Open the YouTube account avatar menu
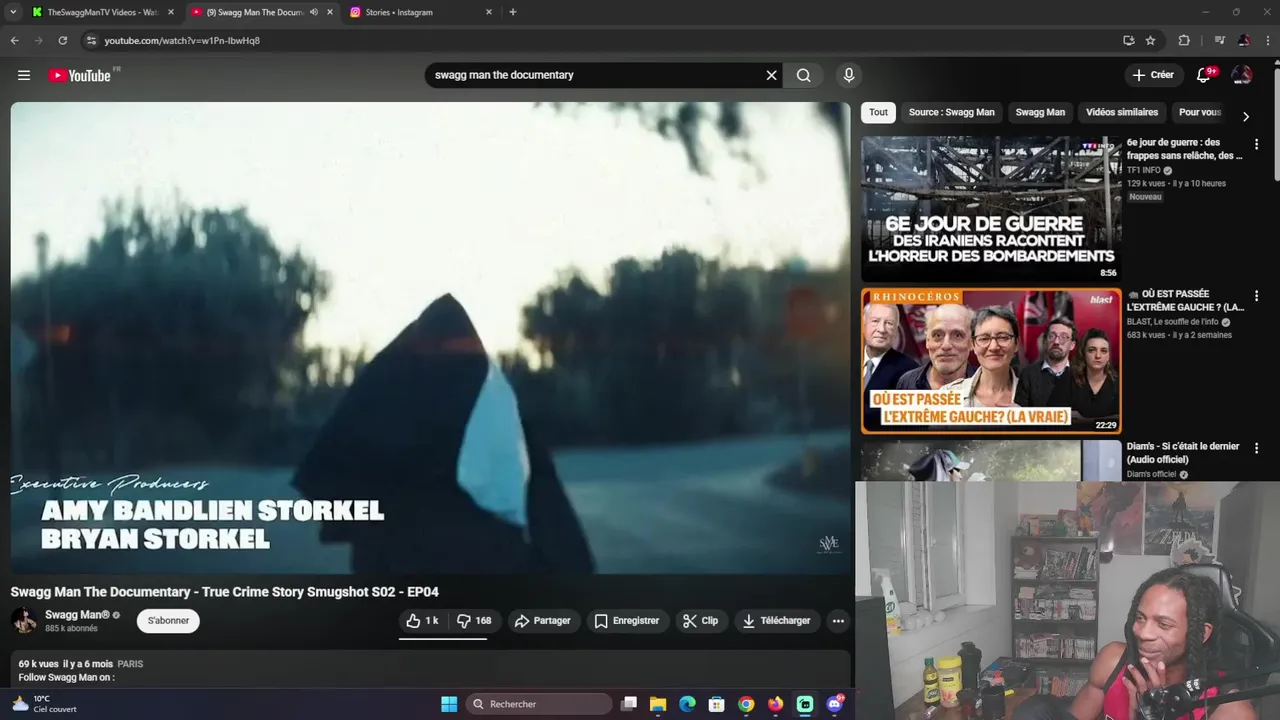Screen dimensions: 1280x720 1242,75
